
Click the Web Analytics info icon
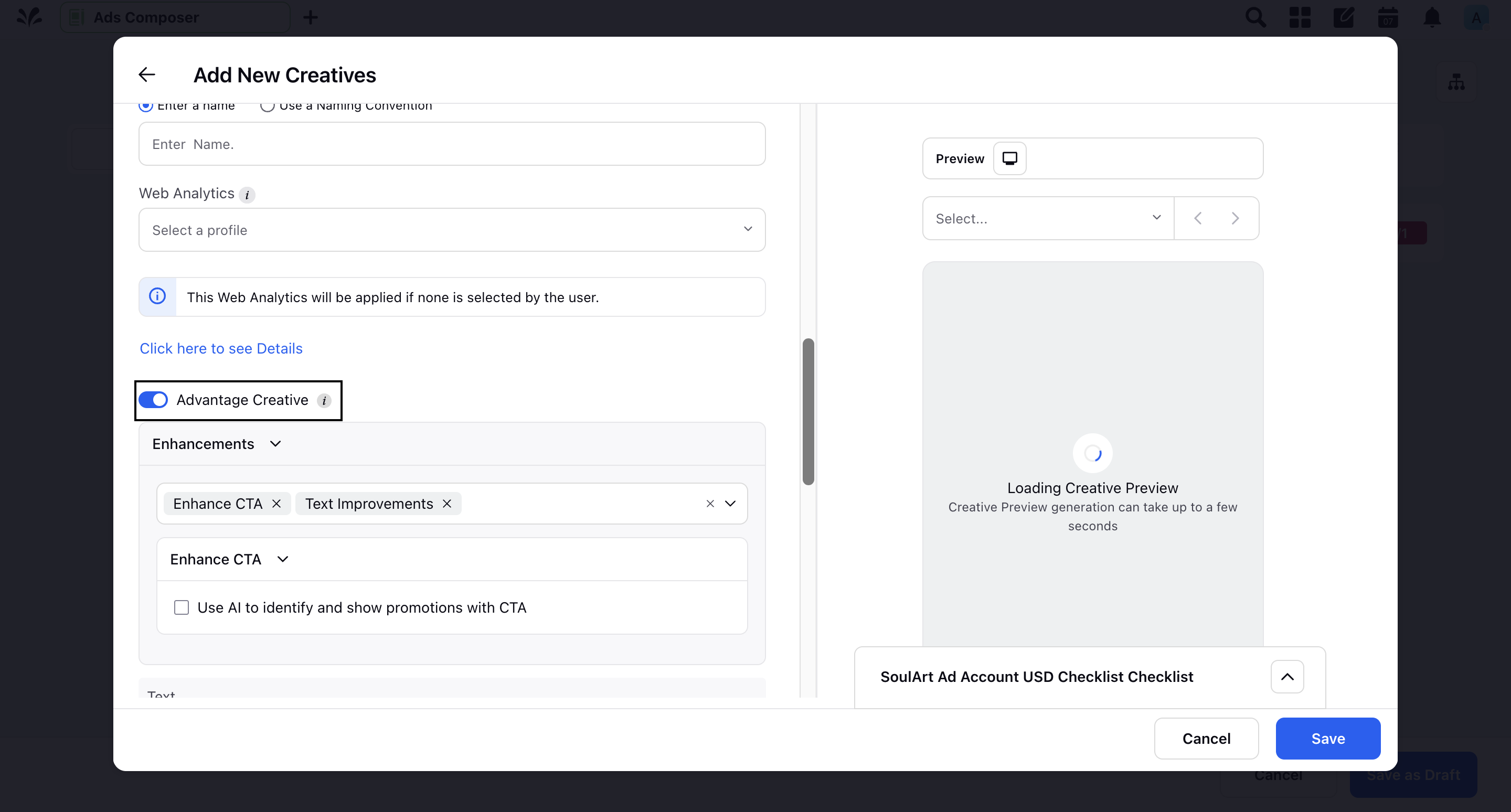tap(247, 195)
